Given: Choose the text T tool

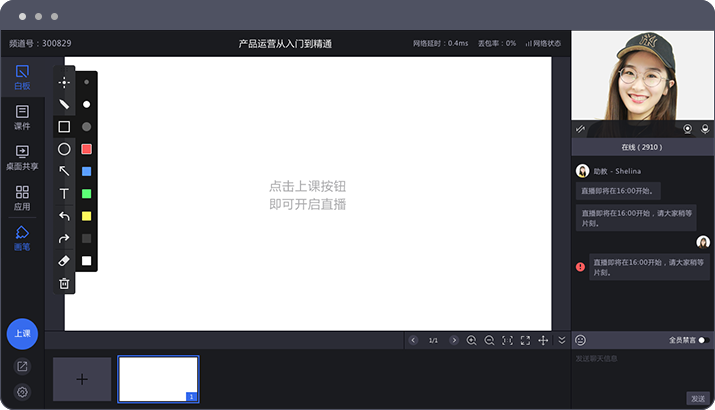Looking at the screenshot, I should pyautogui.click(x=64, y=193).
